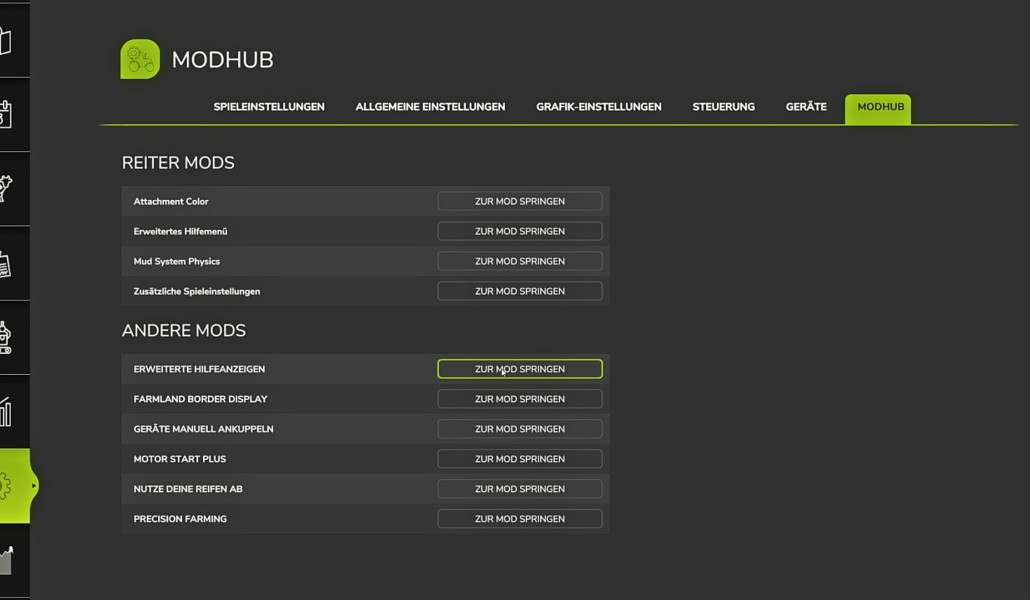
Task: Open the animals page in the sidebar
Action: tap(7, 189)
